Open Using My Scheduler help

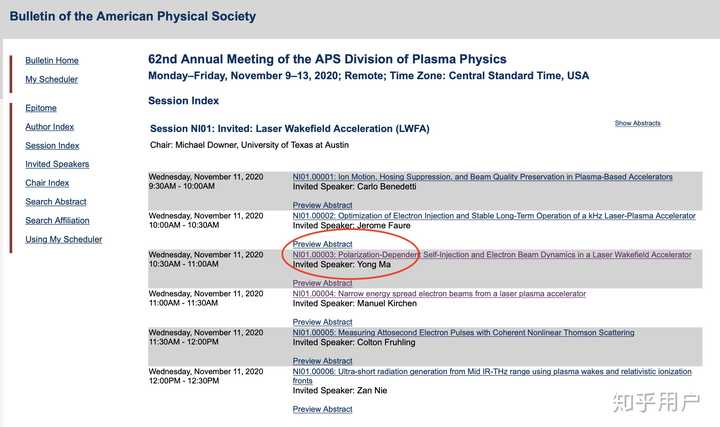pyautogui.click(x=64, y=239)
